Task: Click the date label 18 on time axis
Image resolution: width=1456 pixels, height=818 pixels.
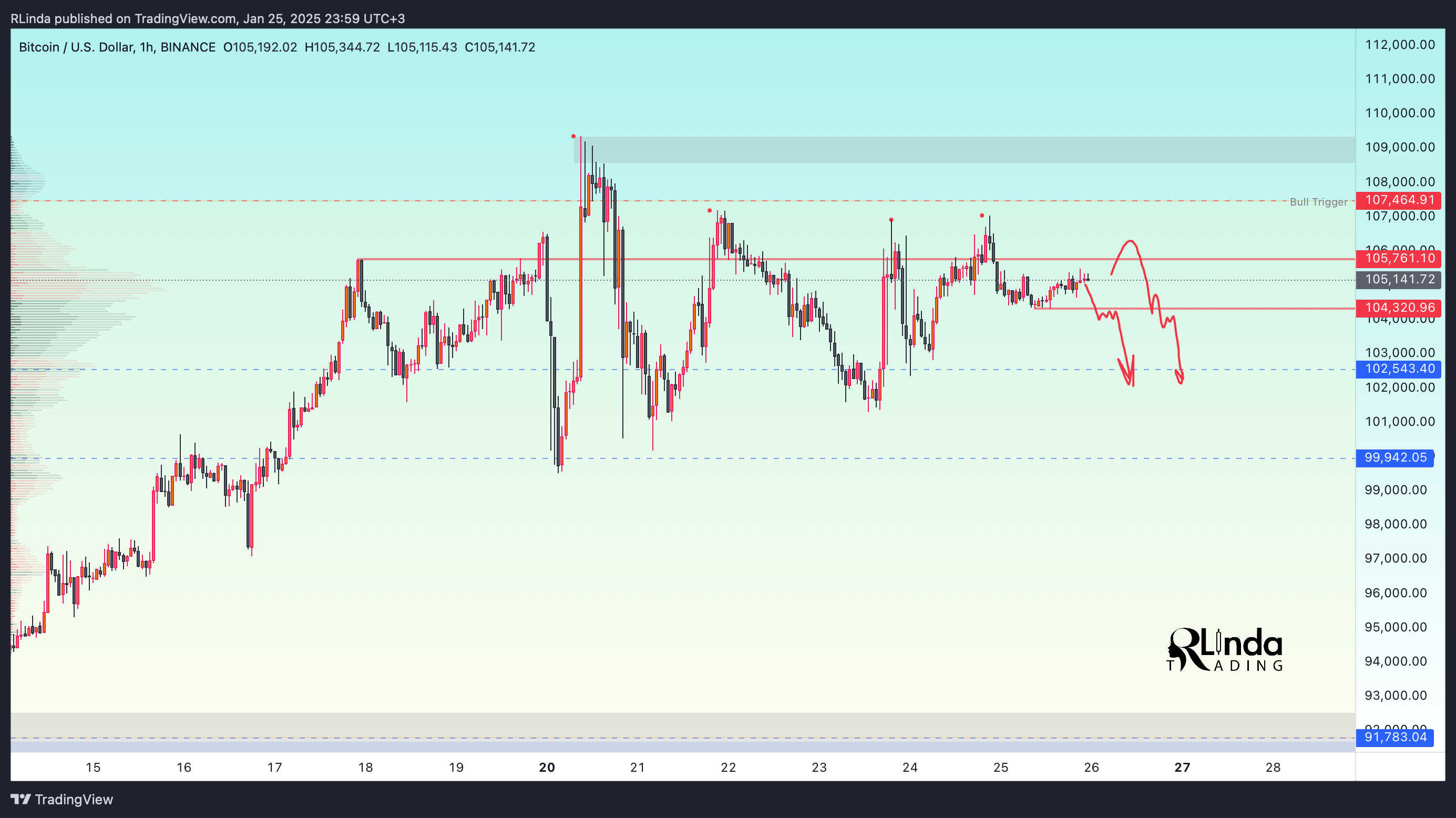Action: tap(365, 767)
